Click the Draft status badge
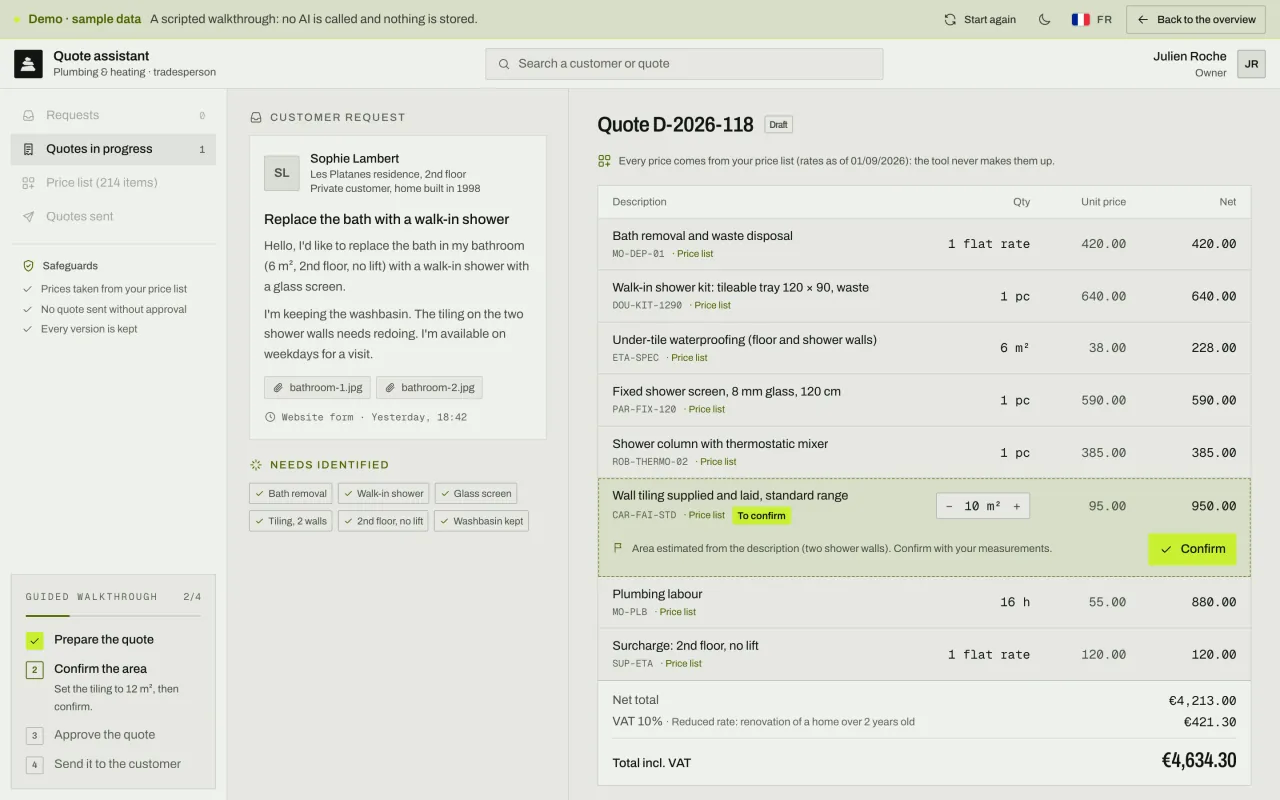Viewport: 1280px width, 800px height. coord(779,125)
